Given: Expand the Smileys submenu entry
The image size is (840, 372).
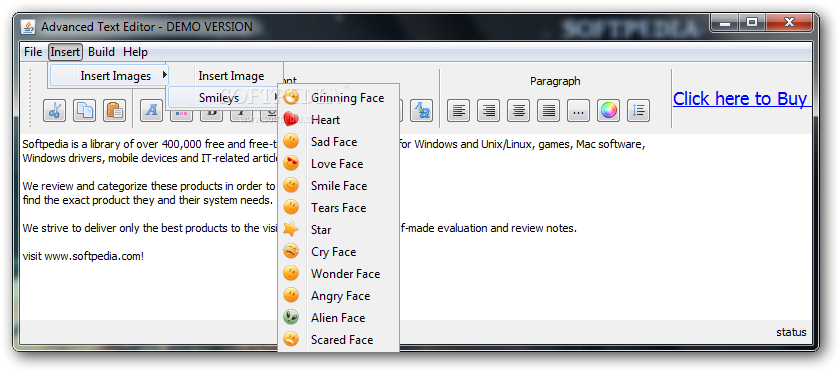Looking at the screenshot, I should tap(224, 98).
